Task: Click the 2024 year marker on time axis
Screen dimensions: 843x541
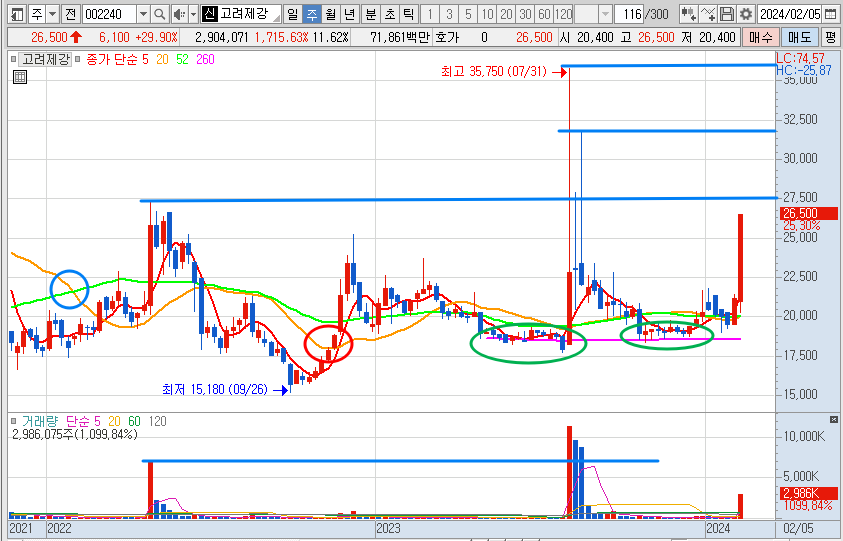Action: (718, 528)
